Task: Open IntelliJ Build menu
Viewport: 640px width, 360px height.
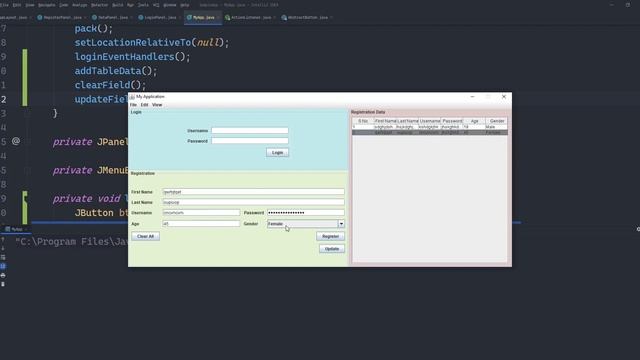Action: tap(118, 5)
